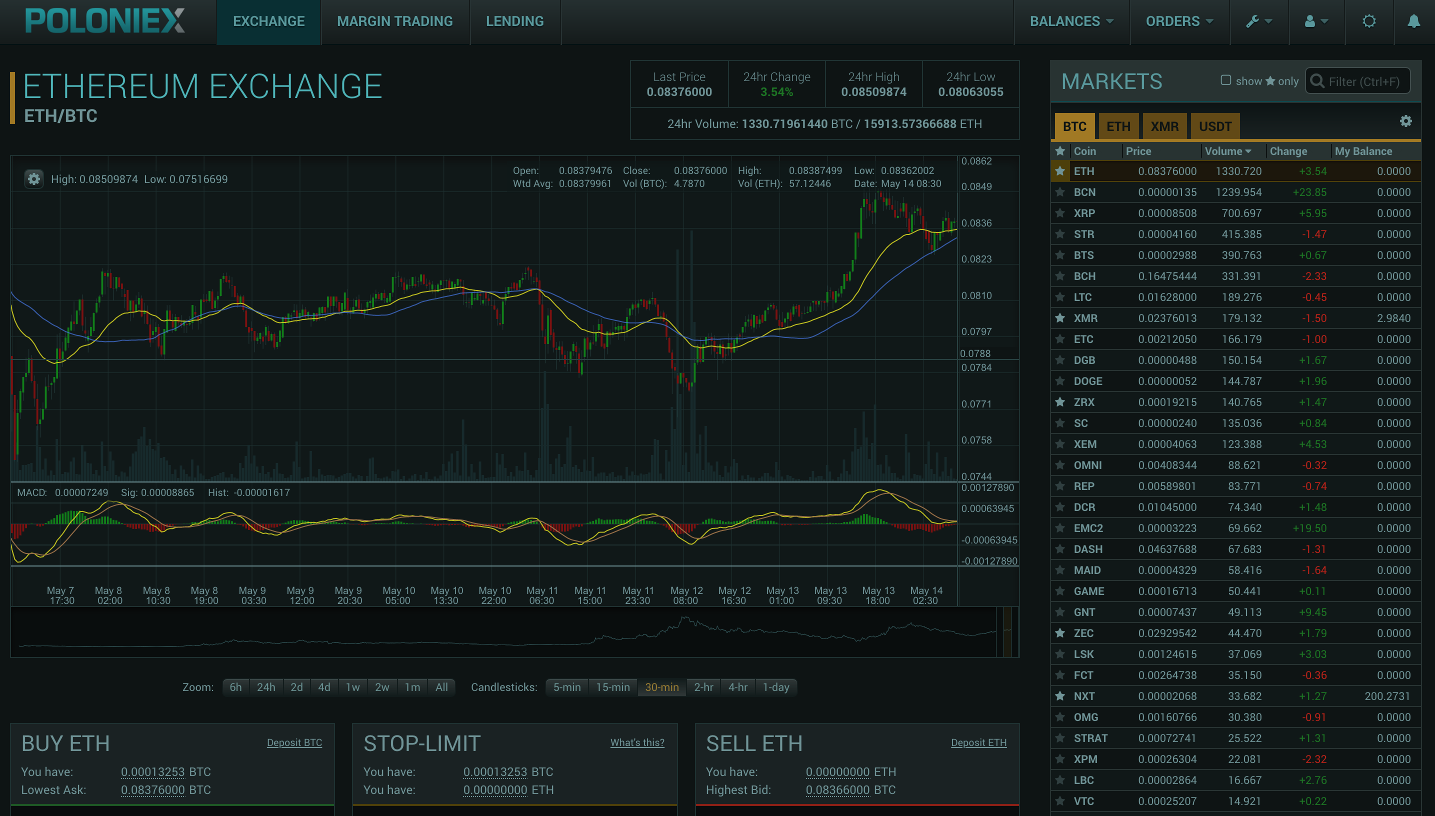Click ETH balance in Sell ETH panel

(838, 772)
